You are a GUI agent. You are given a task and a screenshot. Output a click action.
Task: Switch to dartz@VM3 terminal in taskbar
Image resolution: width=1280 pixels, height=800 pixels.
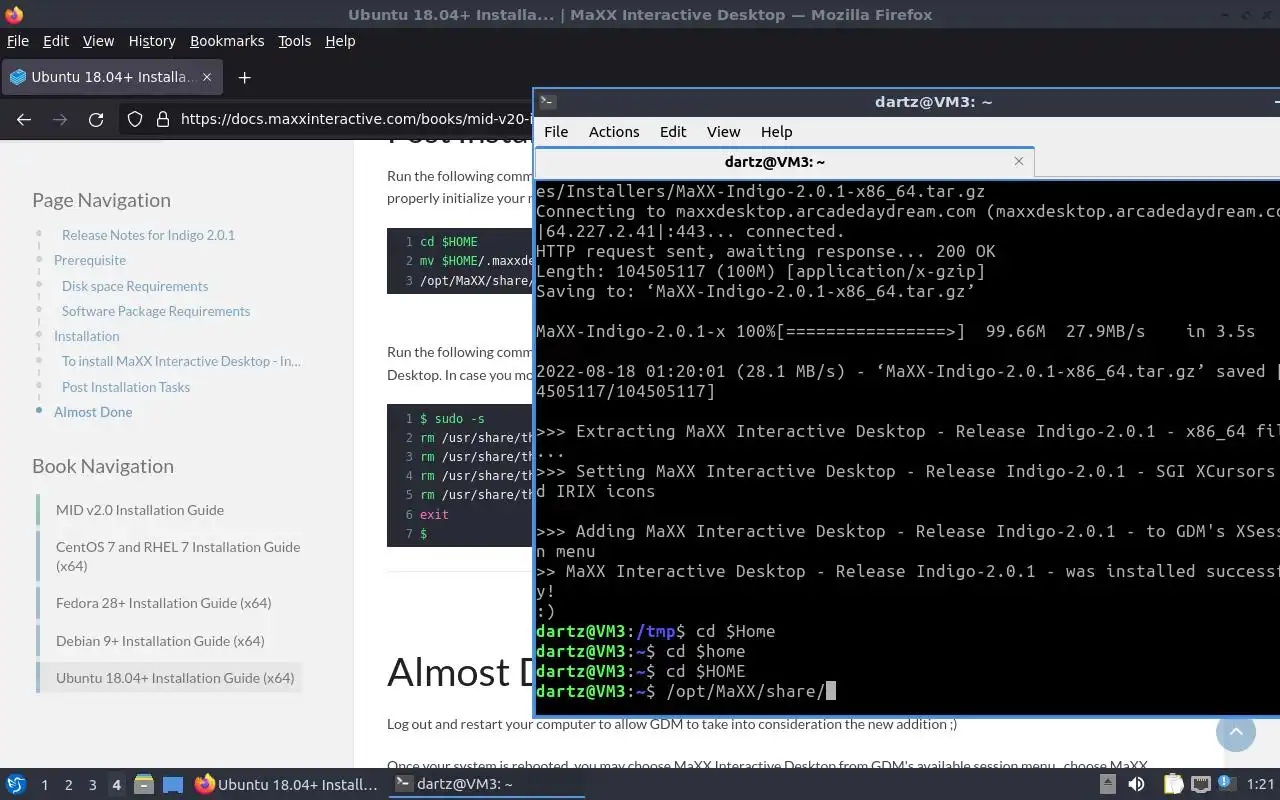pos(486,785)
